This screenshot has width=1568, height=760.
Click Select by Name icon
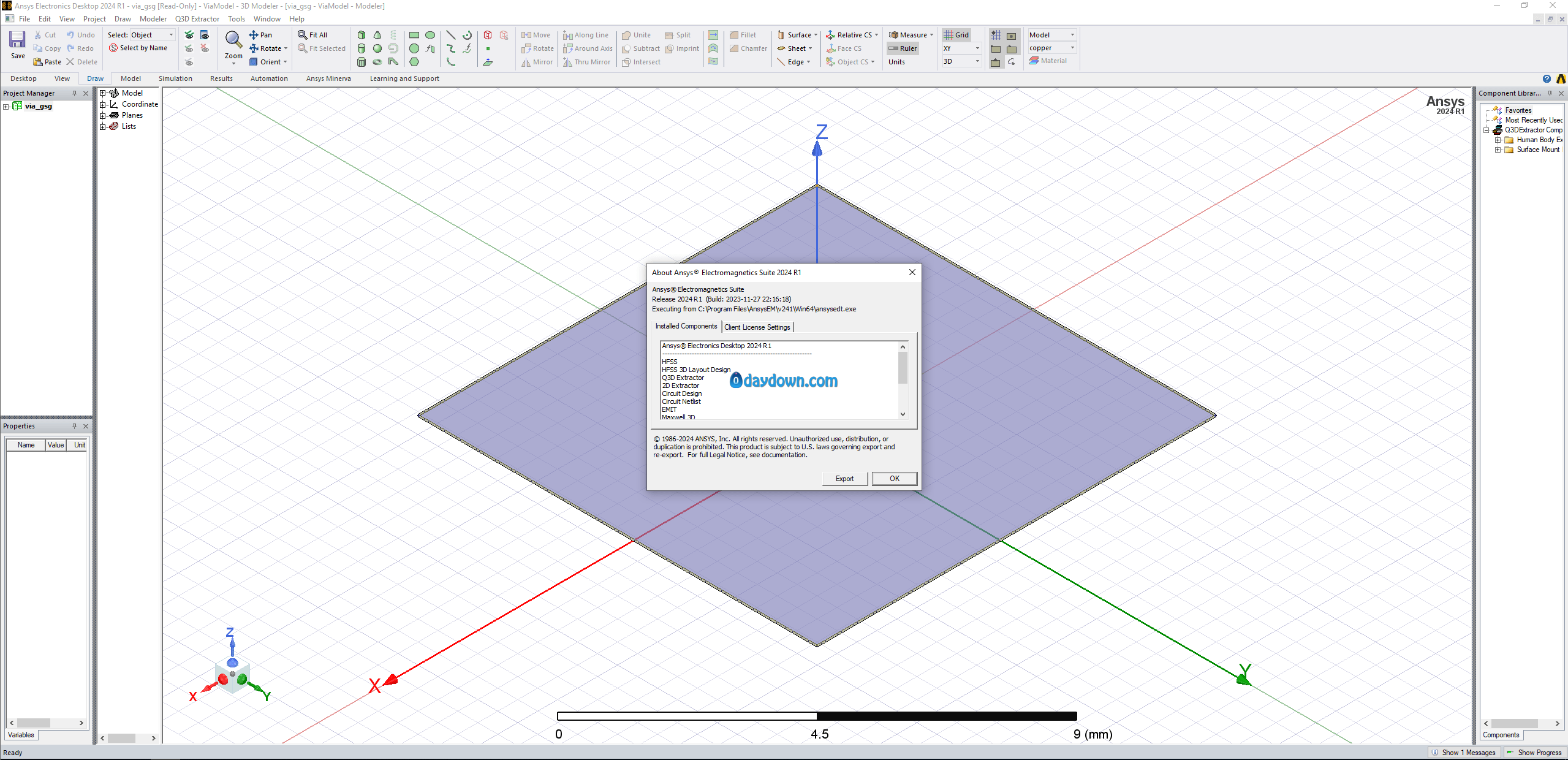(113, 48)
